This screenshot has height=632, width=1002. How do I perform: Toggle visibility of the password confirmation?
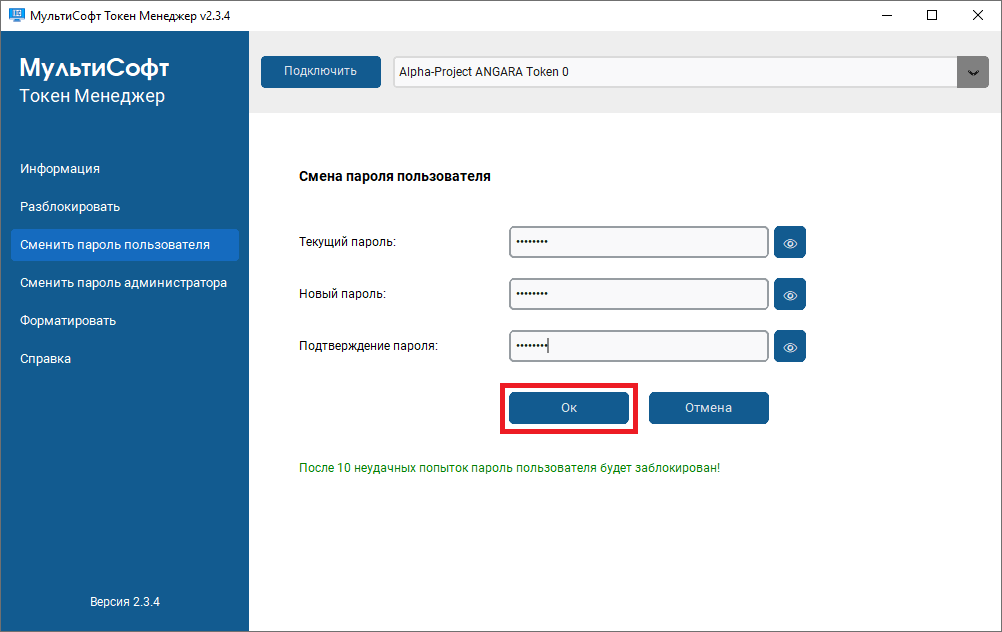[790, 347]
